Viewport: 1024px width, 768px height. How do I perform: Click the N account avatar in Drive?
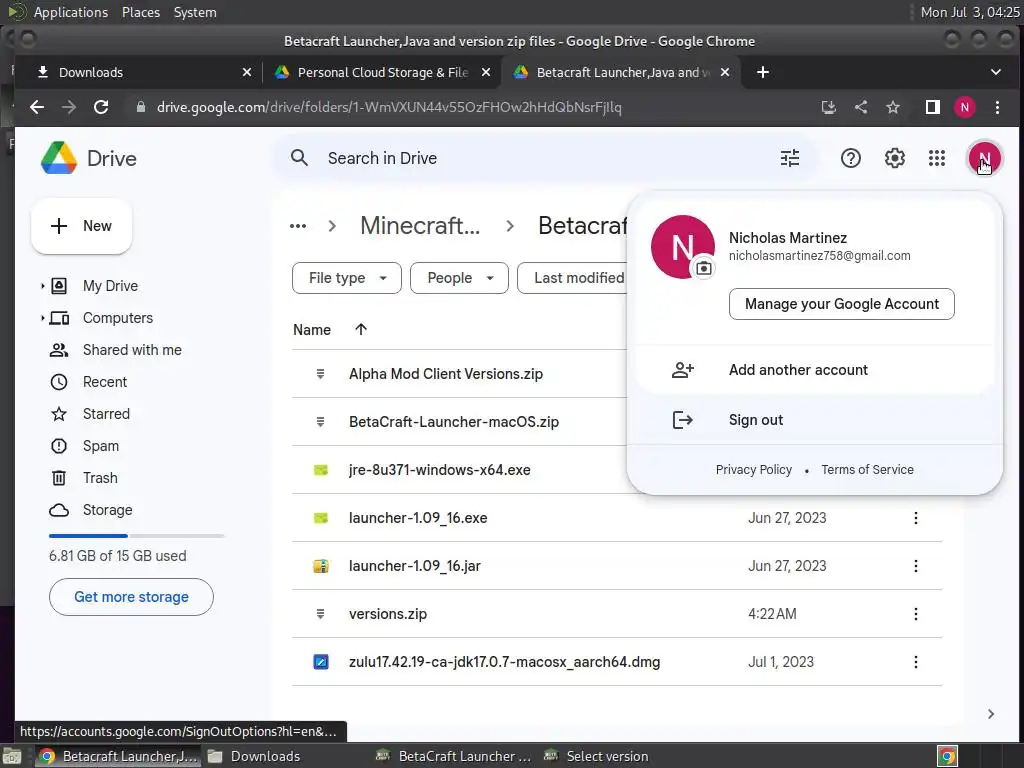pyautogui.click(x=984, y=158)
